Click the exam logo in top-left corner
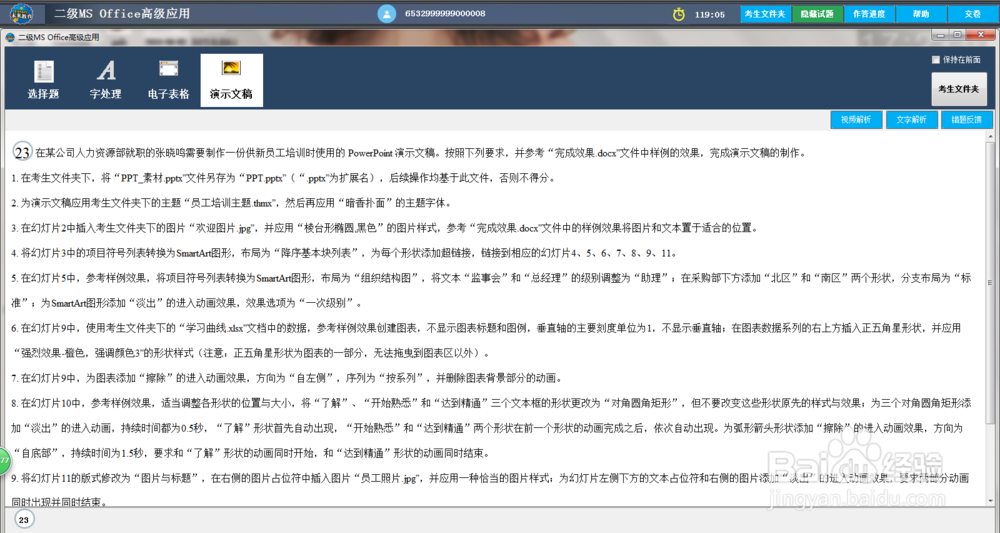Image resolution: width=1000 pixels, height=533 pixels. pos(22,13)
